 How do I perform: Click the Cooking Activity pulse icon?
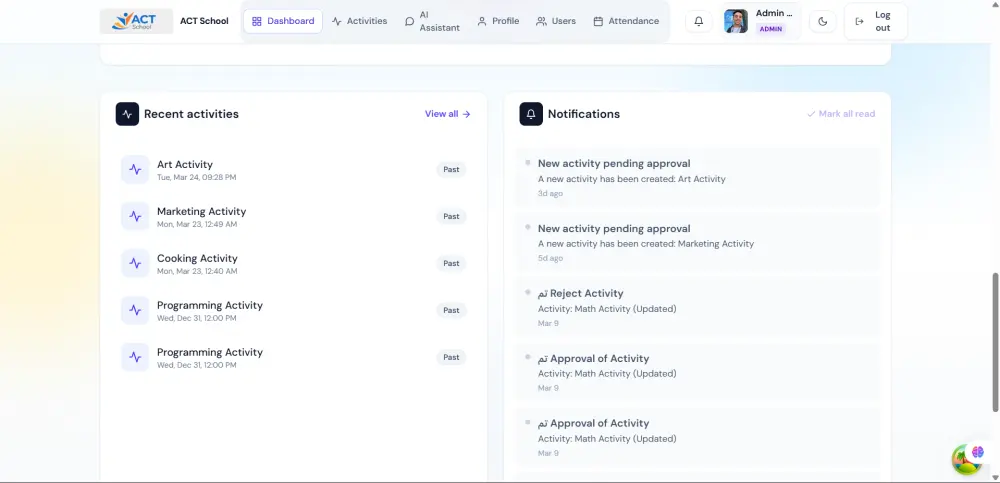point(135,263)
